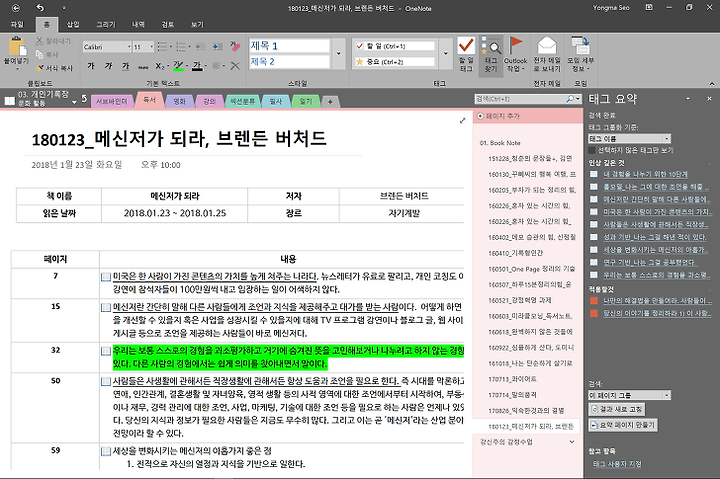Screen dimensions: 720x479
Task: Click the paragraph alignment icon
Action: click(216, 66)
